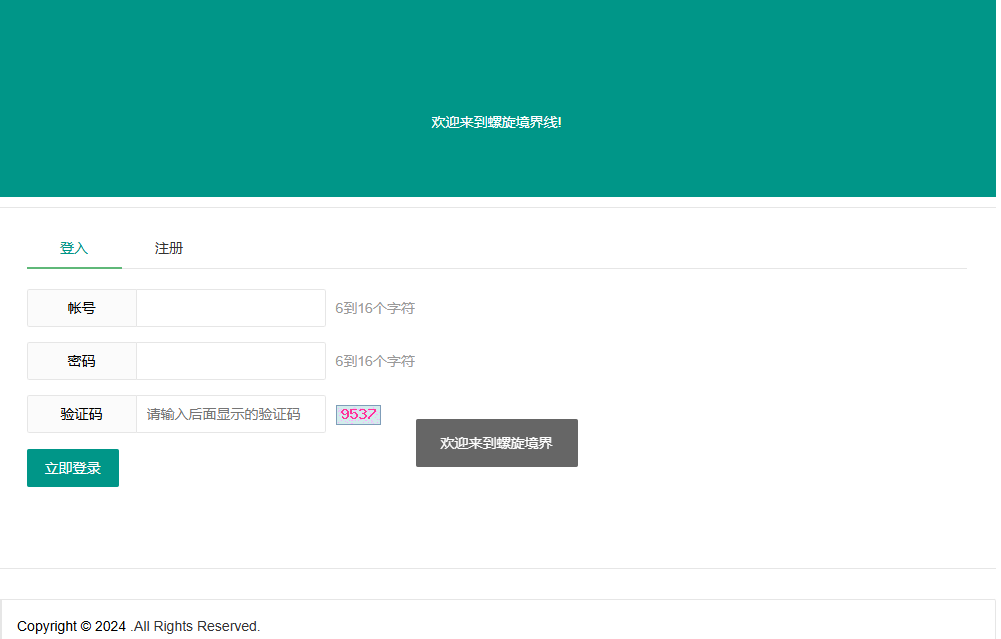This screenshot has width=1001, height=639.
Task: Click the 请输入后面显示的验证码 placeholder text
Action: coord(223,414)
